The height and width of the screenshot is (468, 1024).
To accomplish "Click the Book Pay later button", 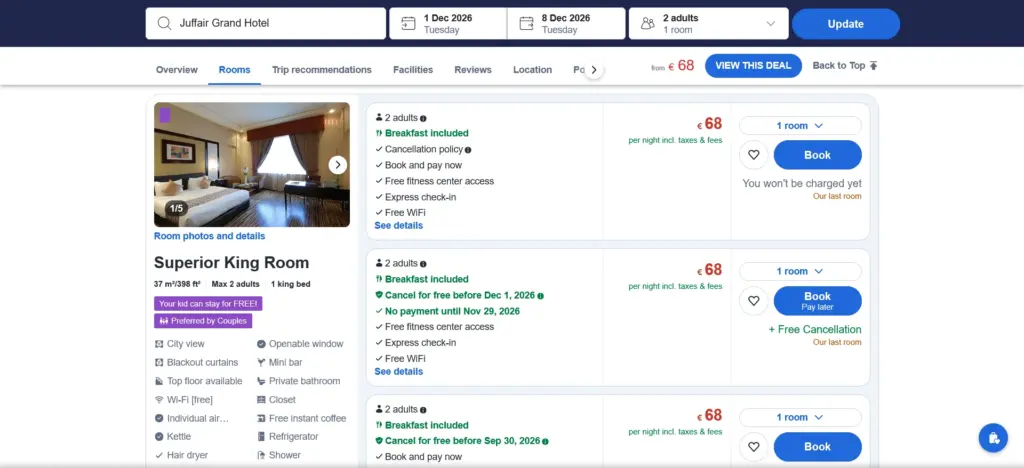I will point(818,300).
